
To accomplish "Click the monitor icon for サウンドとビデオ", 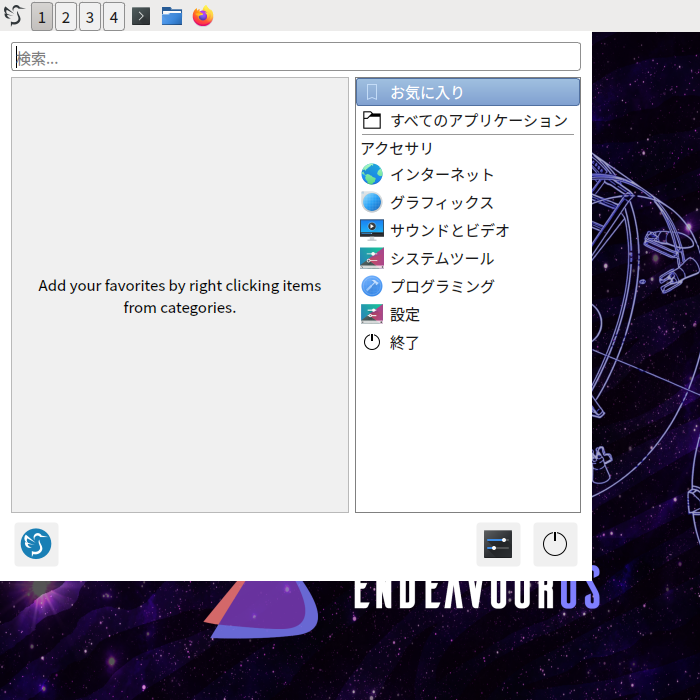I will [x=372, y=230].
